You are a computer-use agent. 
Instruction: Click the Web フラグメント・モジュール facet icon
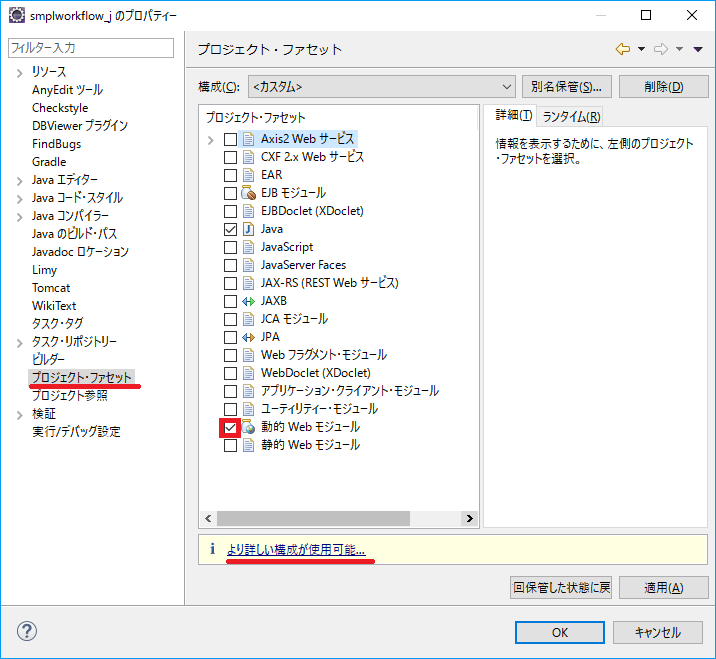pyautogui.click(x=248, y=355)
